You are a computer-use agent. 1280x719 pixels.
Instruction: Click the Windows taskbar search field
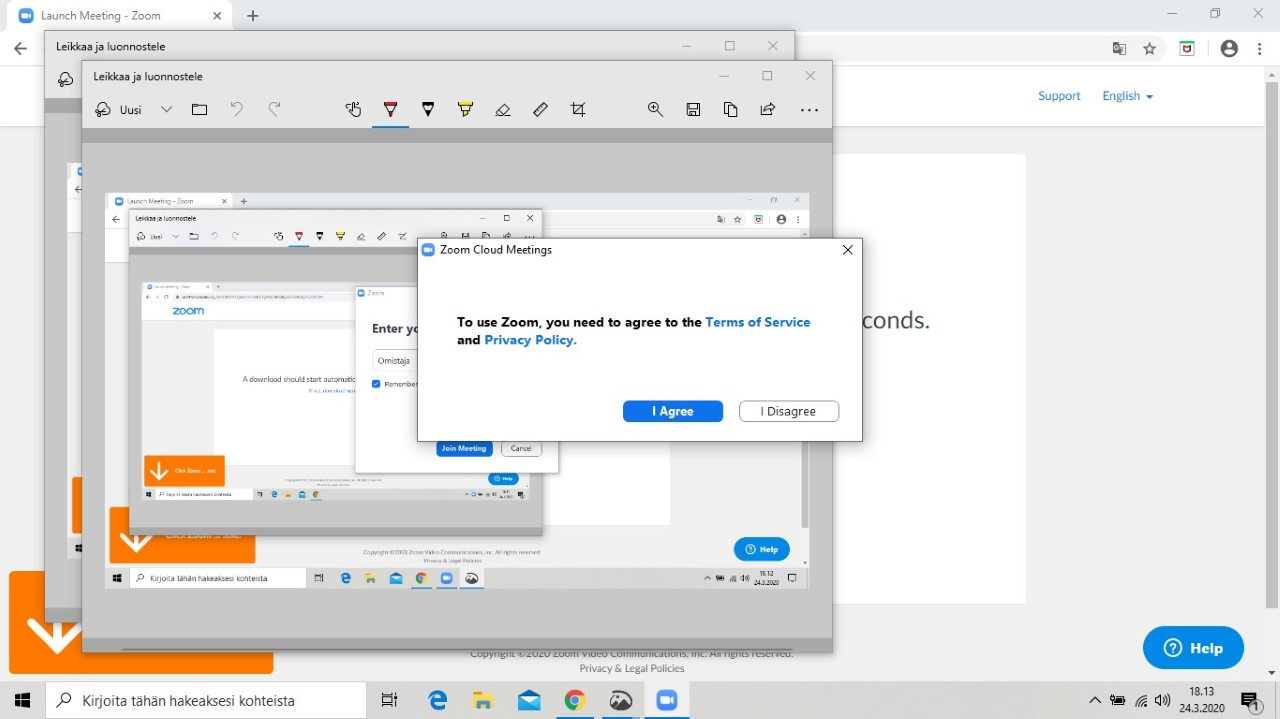(207, 701)
